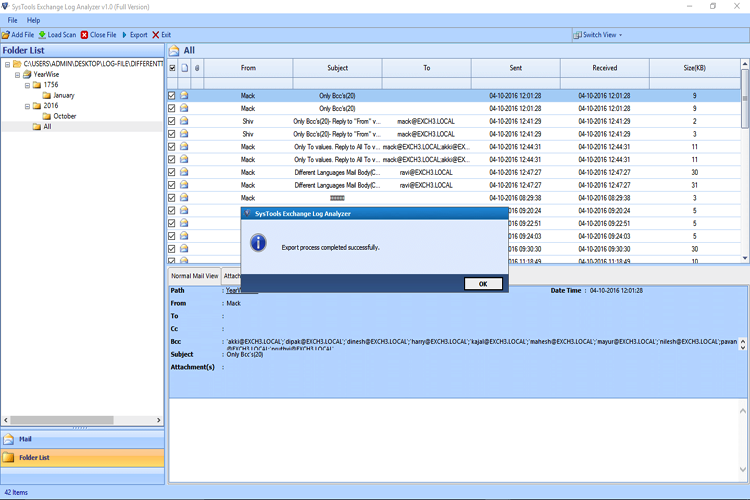Click the '42 Items' status bar text
Screen dimensions: 750x500
click(16, 492)
